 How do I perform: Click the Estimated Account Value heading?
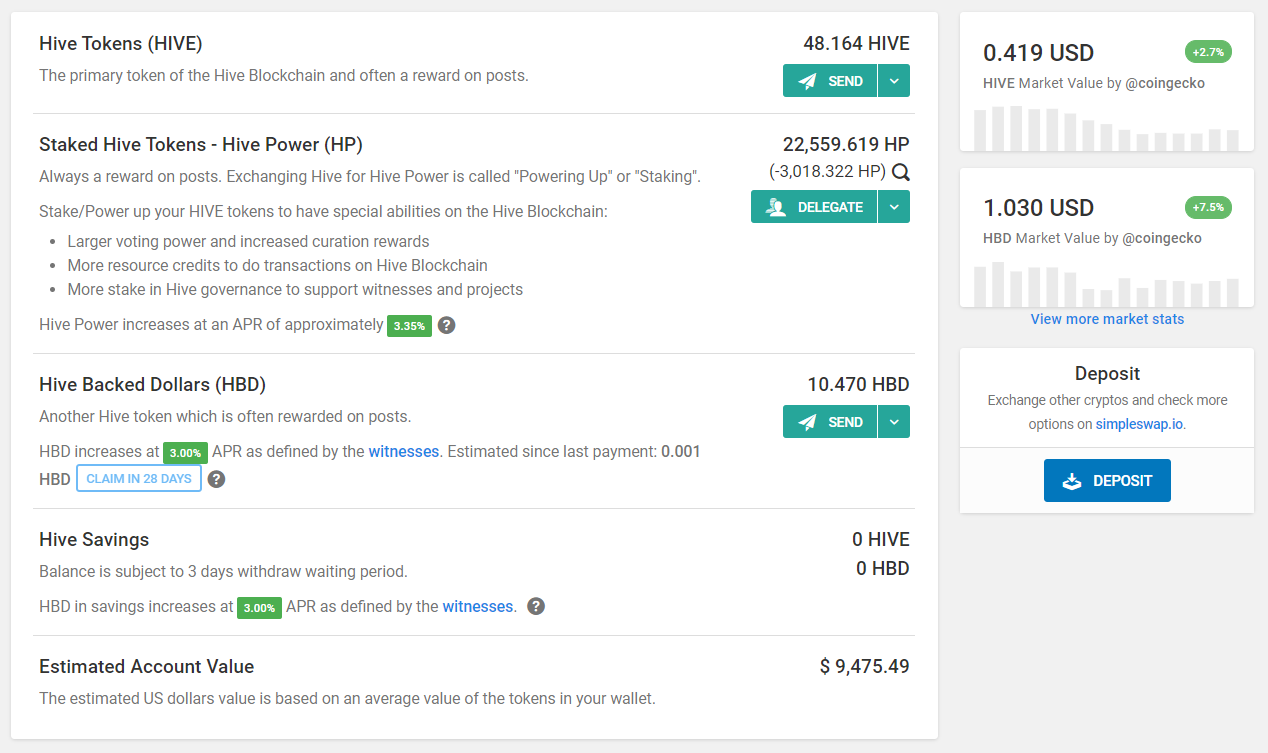146,667
